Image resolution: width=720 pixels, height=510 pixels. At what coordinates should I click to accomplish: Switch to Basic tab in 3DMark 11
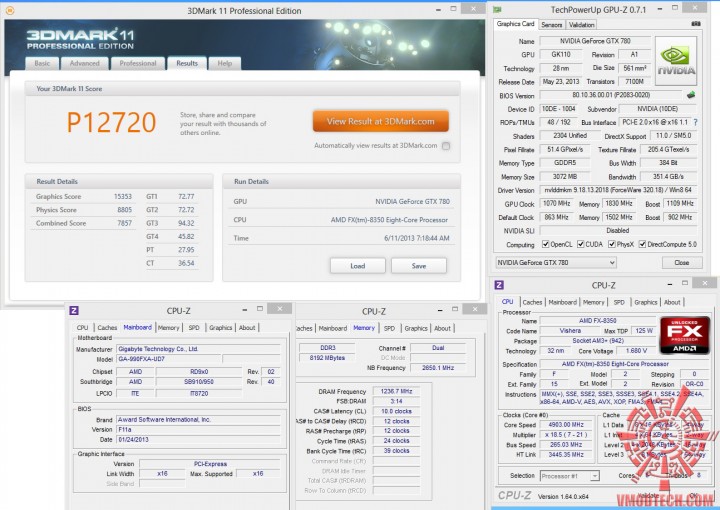[42, 63]
